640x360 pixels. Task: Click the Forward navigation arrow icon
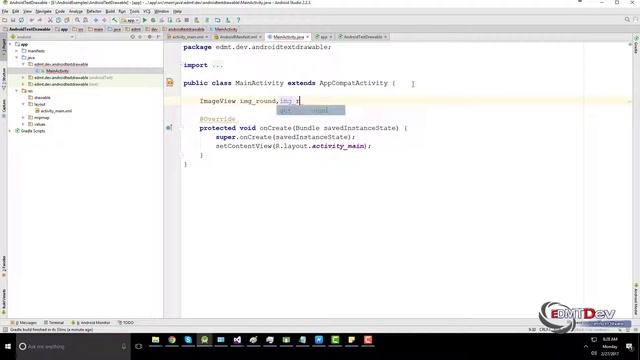click(104, 20)
